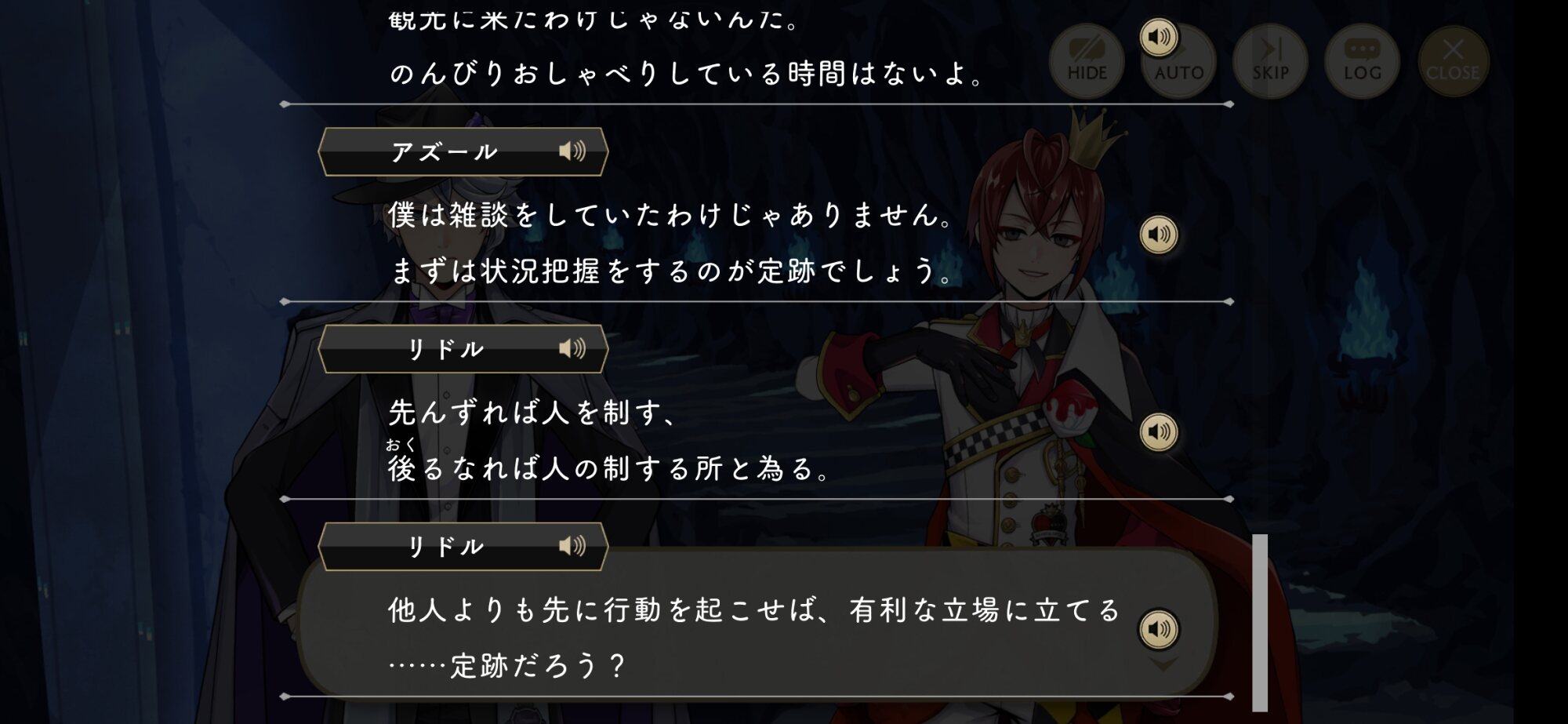Select 後るなれば人の制する所と為る text
Image resolution: width=1568 pixels, height=724 pixels.
(x=609, y=469)
